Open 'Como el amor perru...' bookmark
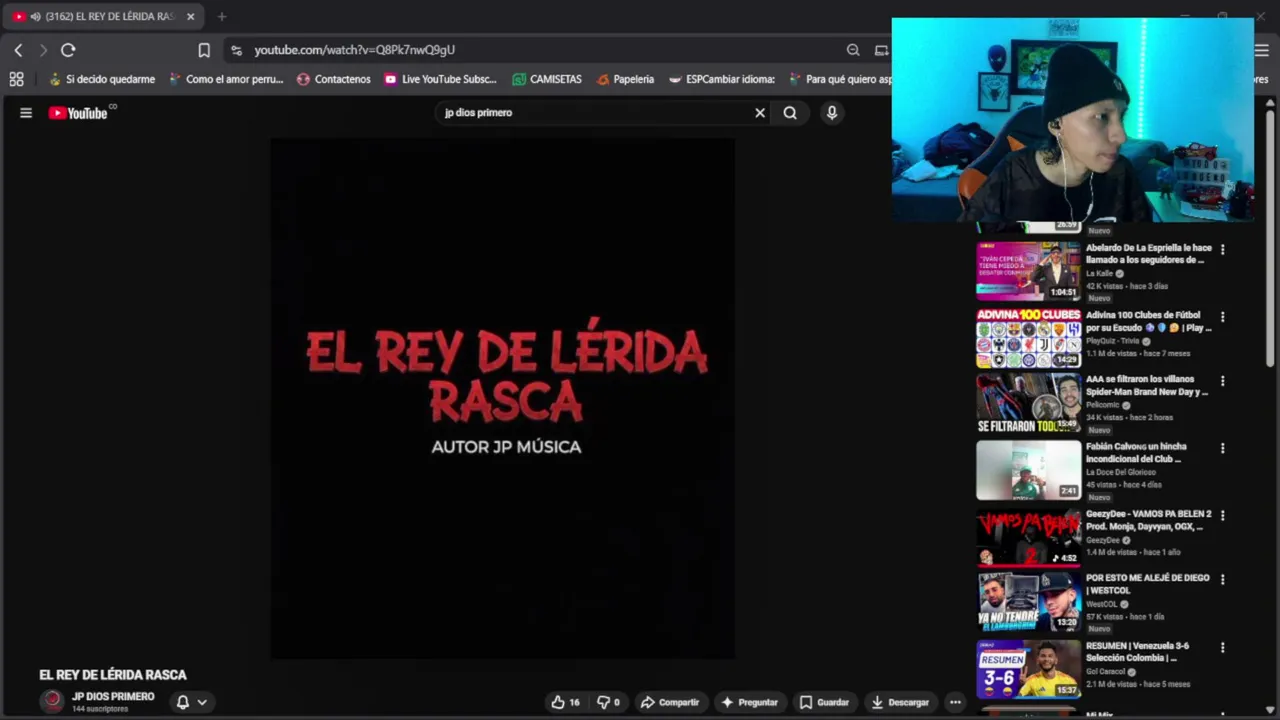1280x720 pixels. click(x=226, y=79)
